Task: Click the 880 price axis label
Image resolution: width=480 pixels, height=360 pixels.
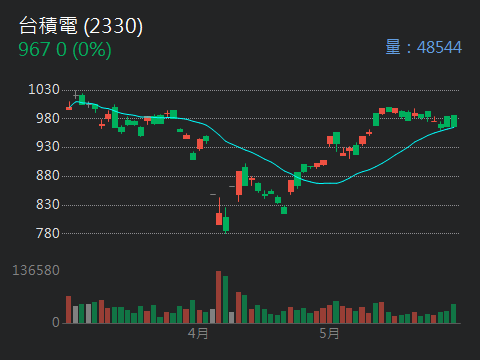Action: (48, 176)
